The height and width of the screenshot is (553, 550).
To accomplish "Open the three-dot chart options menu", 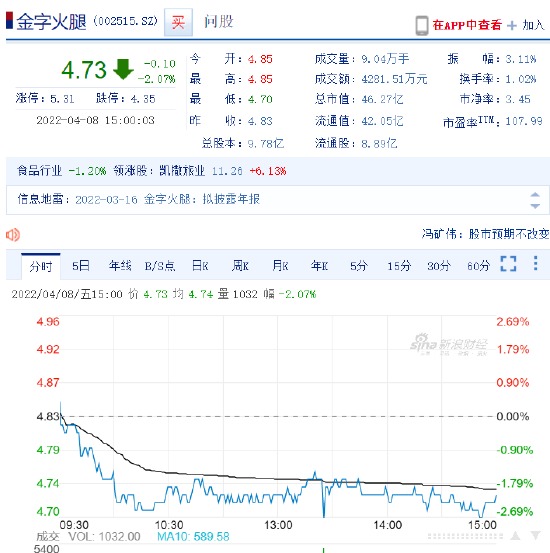I will (x=536, y=263).
